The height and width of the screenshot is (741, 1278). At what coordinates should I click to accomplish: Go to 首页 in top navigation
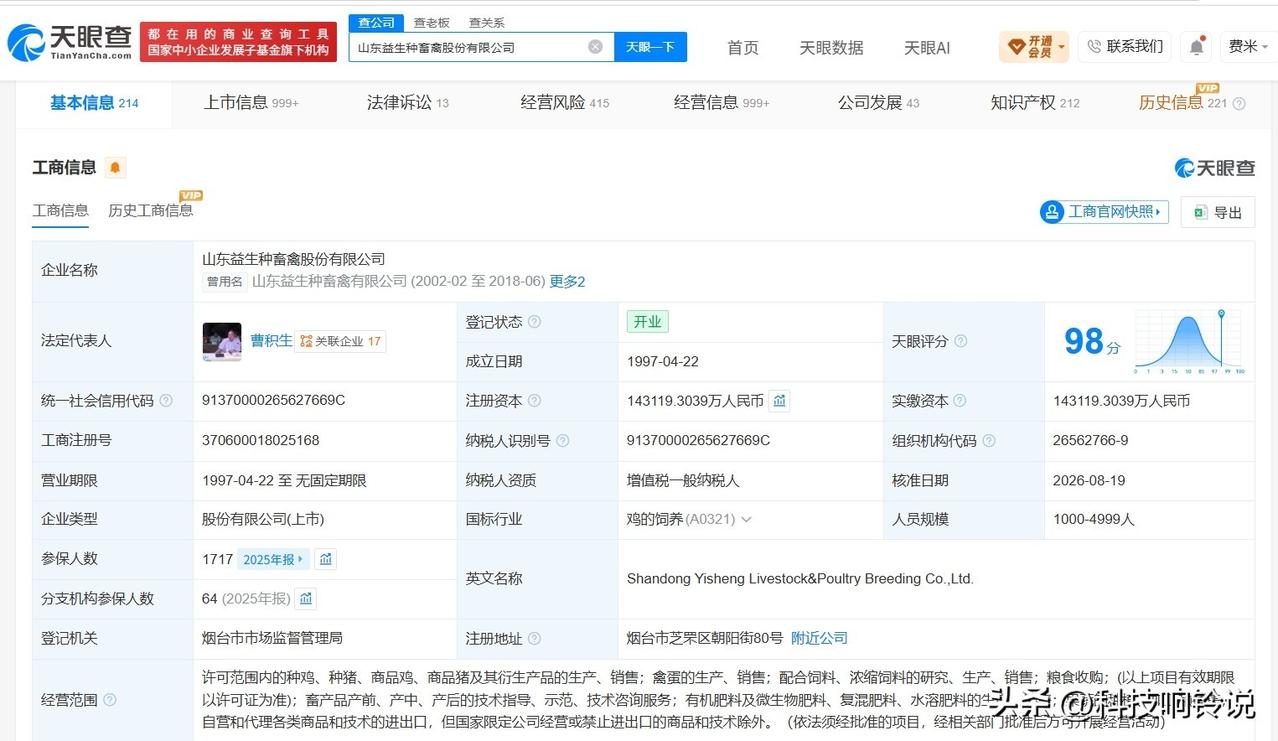coord(743,48)
